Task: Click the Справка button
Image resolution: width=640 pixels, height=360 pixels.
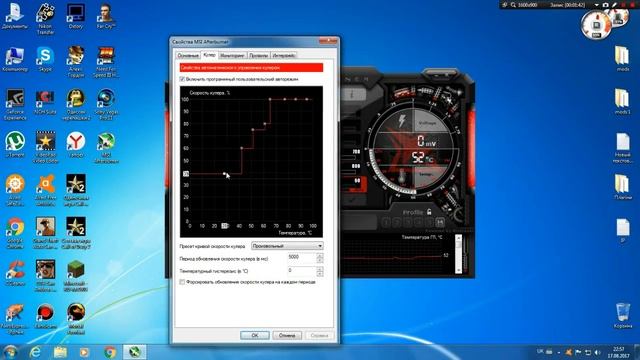Action: point(319,335)
